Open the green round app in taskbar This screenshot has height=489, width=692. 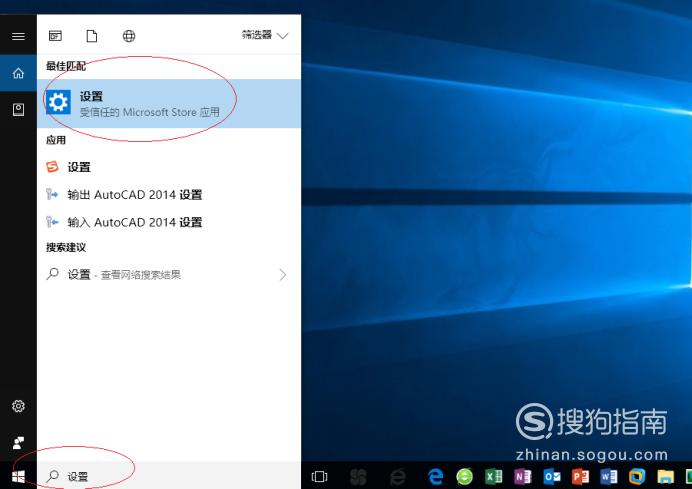(464, 477)
